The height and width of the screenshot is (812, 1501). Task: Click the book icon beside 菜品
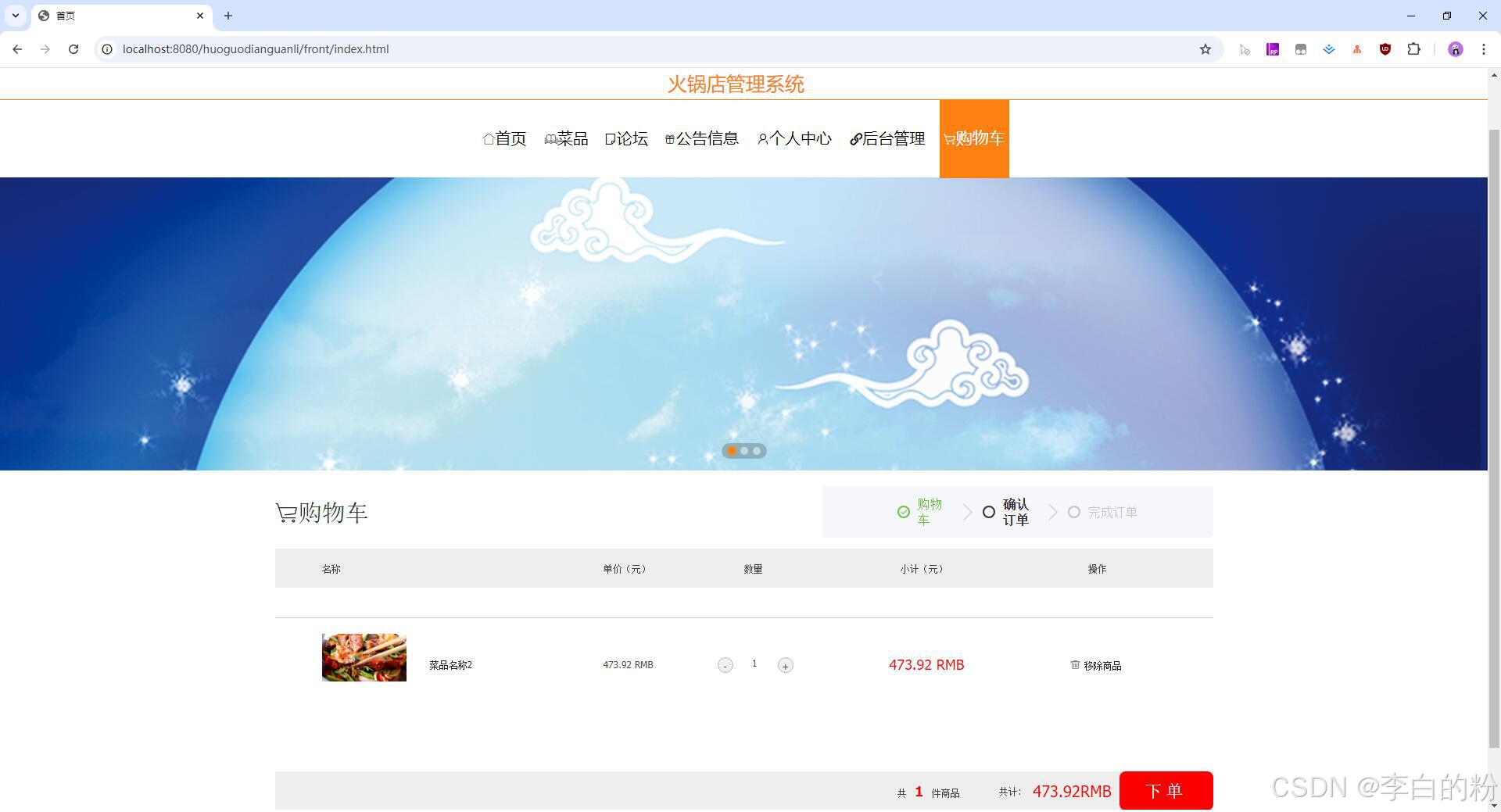coord(550,139)
